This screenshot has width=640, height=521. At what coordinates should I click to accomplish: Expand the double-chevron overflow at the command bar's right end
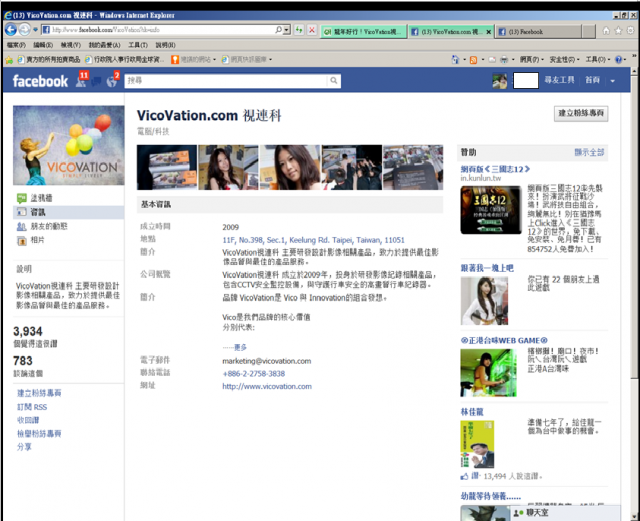point(634,56)
